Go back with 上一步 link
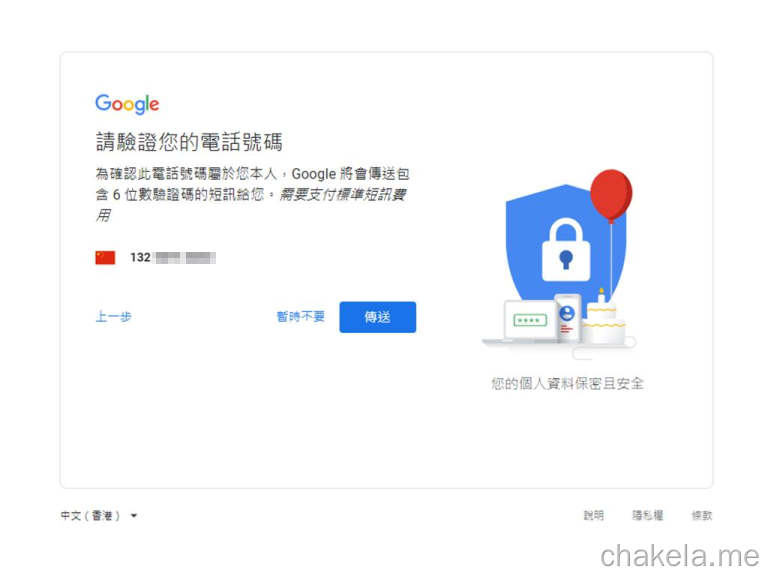The width and height of the screenshot is (768, 576). [113, 316]
